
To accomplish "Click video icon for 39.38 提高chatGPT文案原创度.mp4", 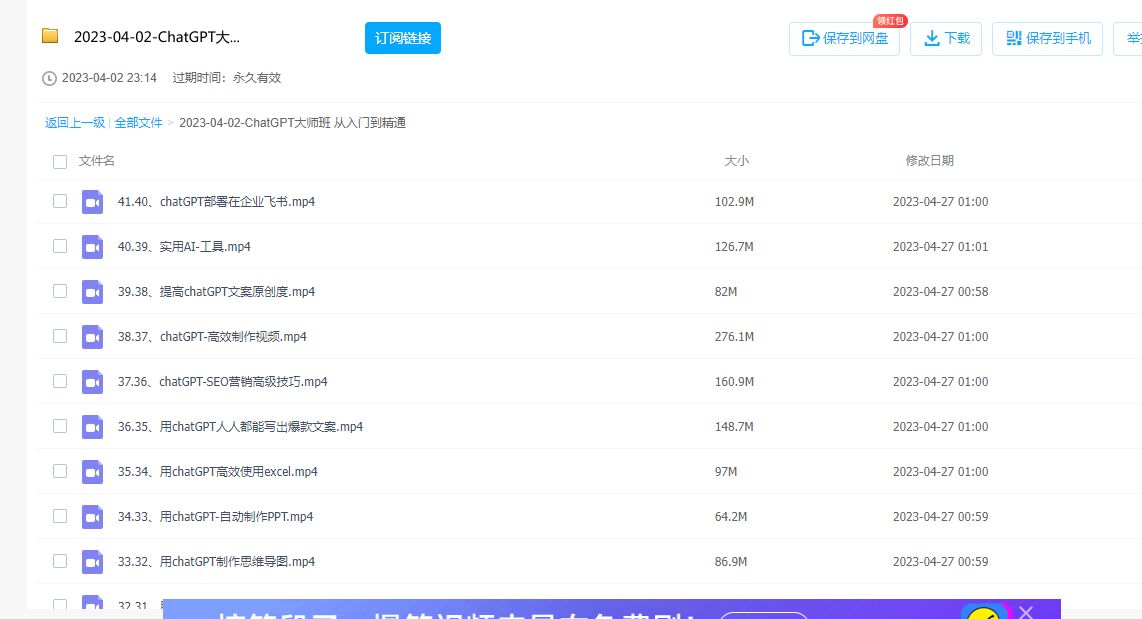I will tap(92, 292).
